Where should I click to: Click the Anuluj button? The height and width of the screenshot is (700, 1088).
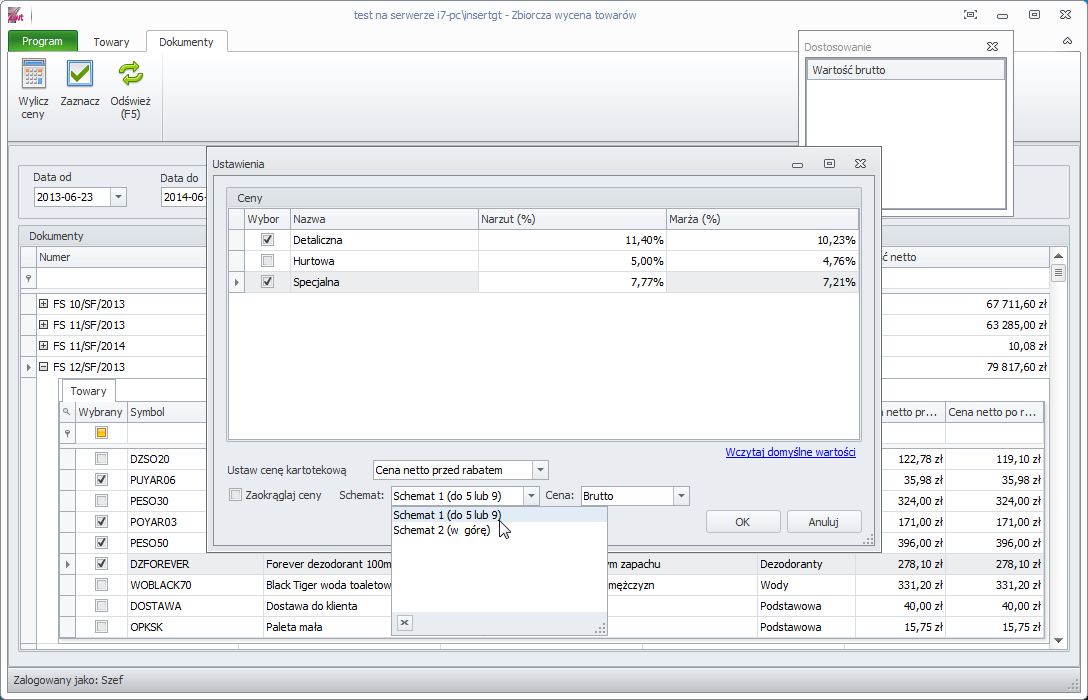[x=824, y=522]
